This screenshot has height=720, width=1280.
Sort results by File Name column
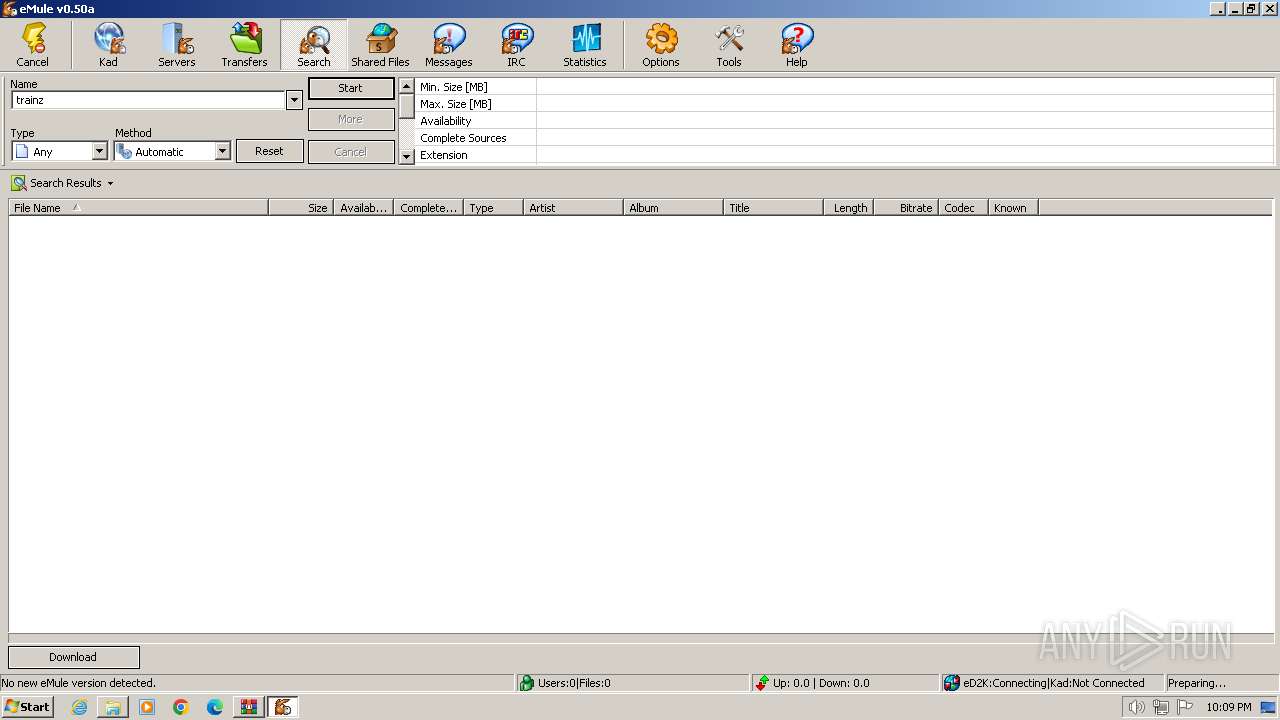pyautogui.click(x=138, y=208)
